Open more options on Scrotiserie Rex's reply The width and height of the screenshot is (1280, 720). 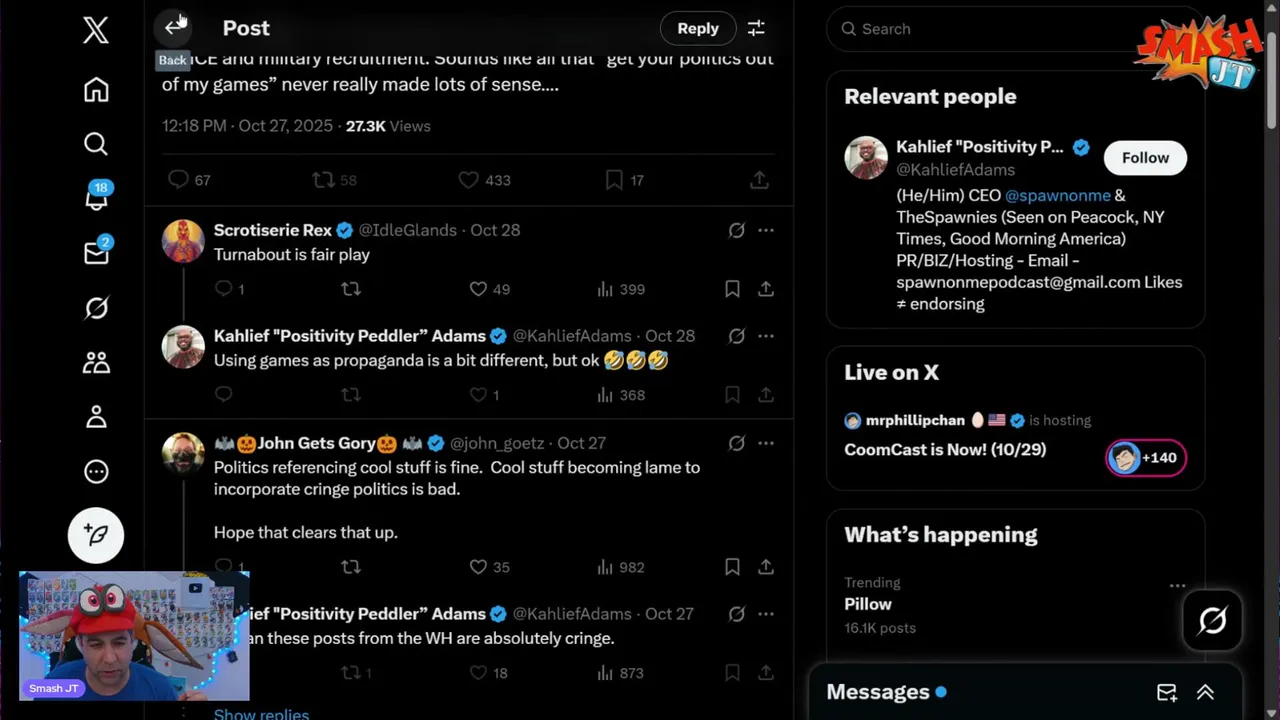pos(766,230)
